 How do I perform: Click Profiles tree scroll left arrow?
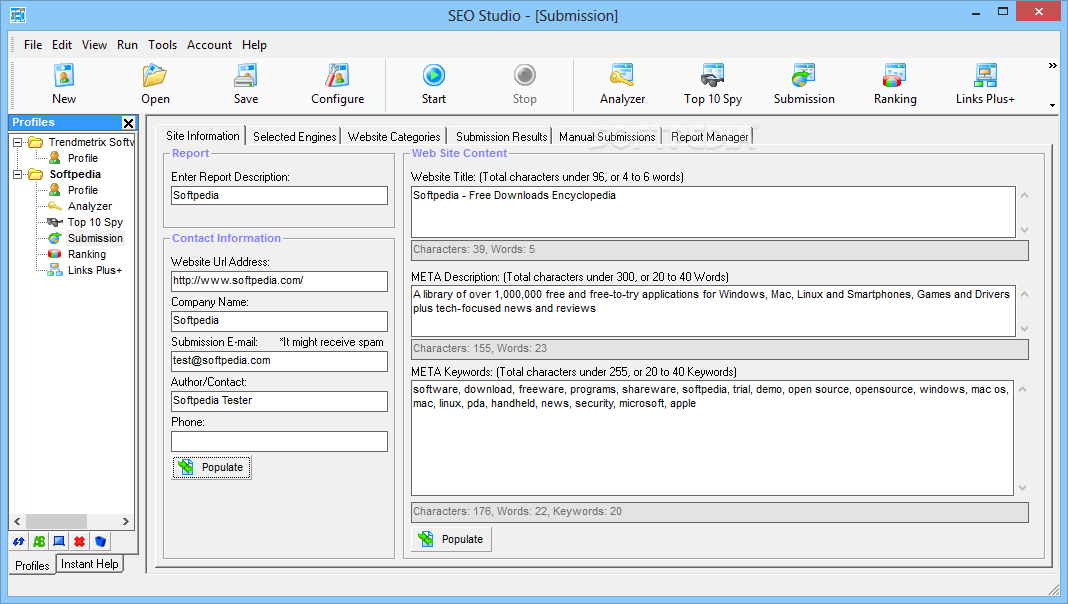pyautogui.click(x=17, y=522)
